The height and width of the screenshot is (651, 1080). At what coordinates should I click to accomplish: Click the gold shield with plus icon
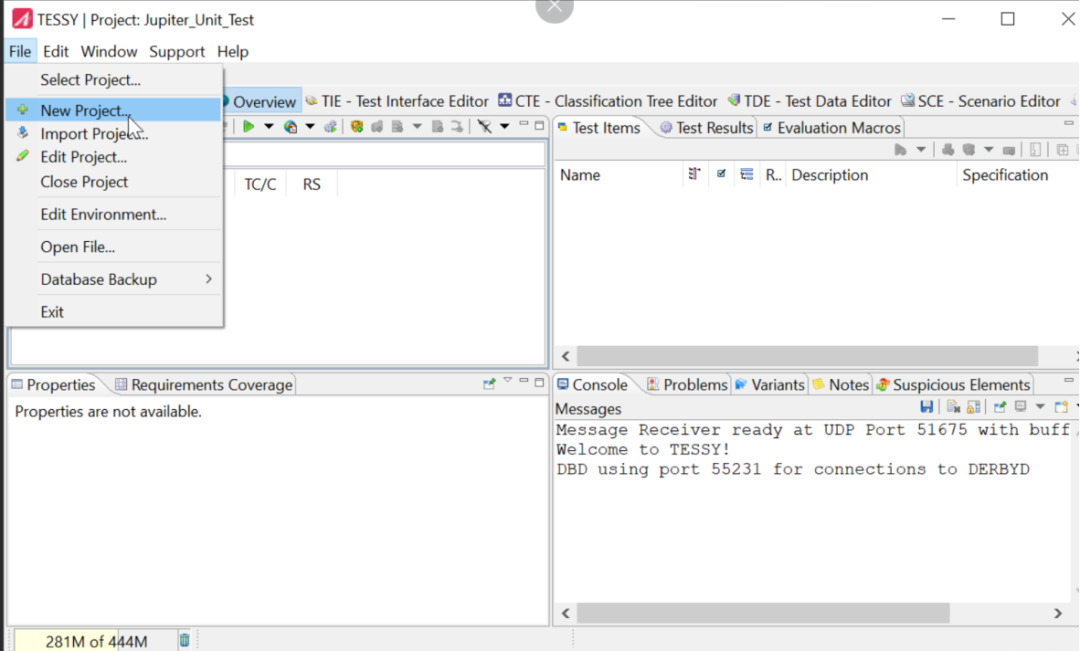[357, 126]
